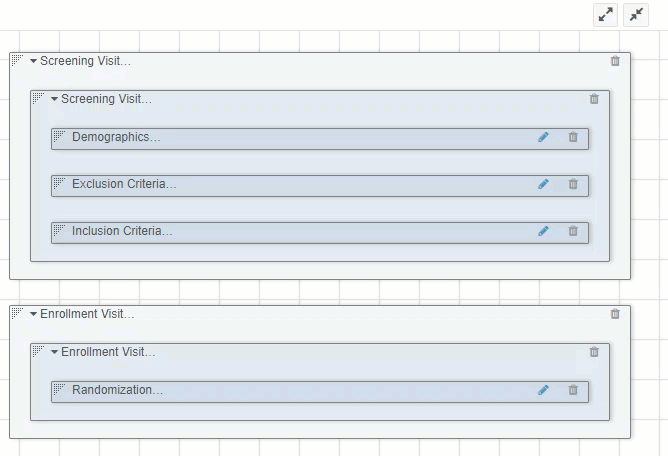The height and width of the screenshot is (456, 668).
Task: Collapse the inner Enrollment Visit panel
Action: 54,352
